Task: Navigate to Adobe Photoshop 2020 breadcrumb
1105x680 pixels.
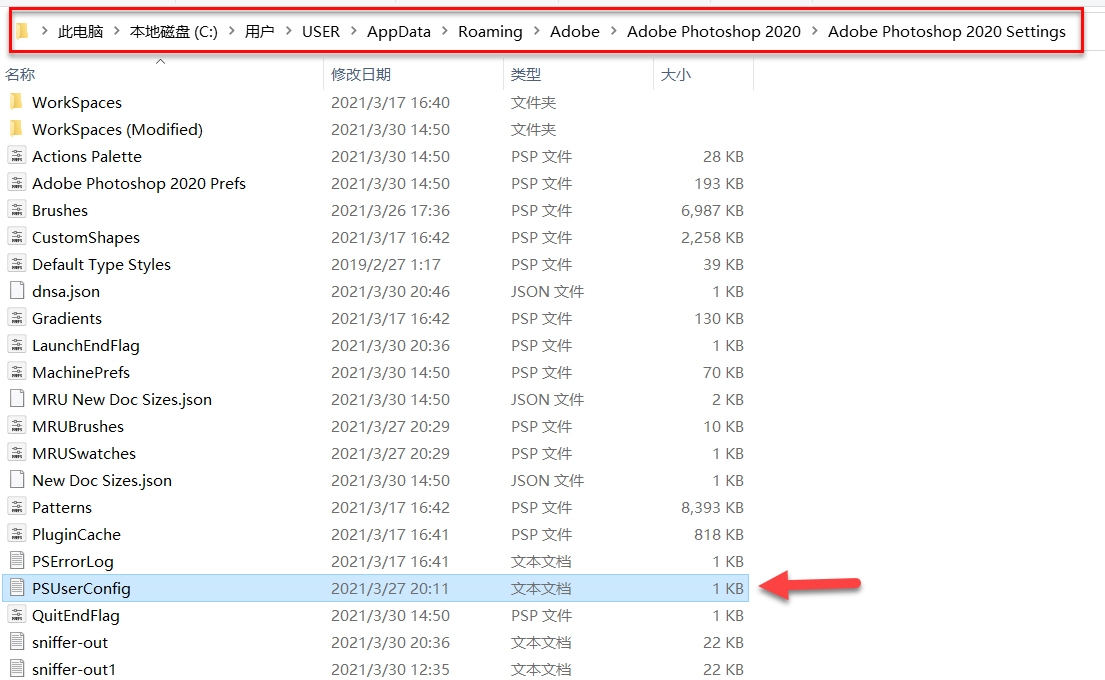Action: [x=713, y=32]
